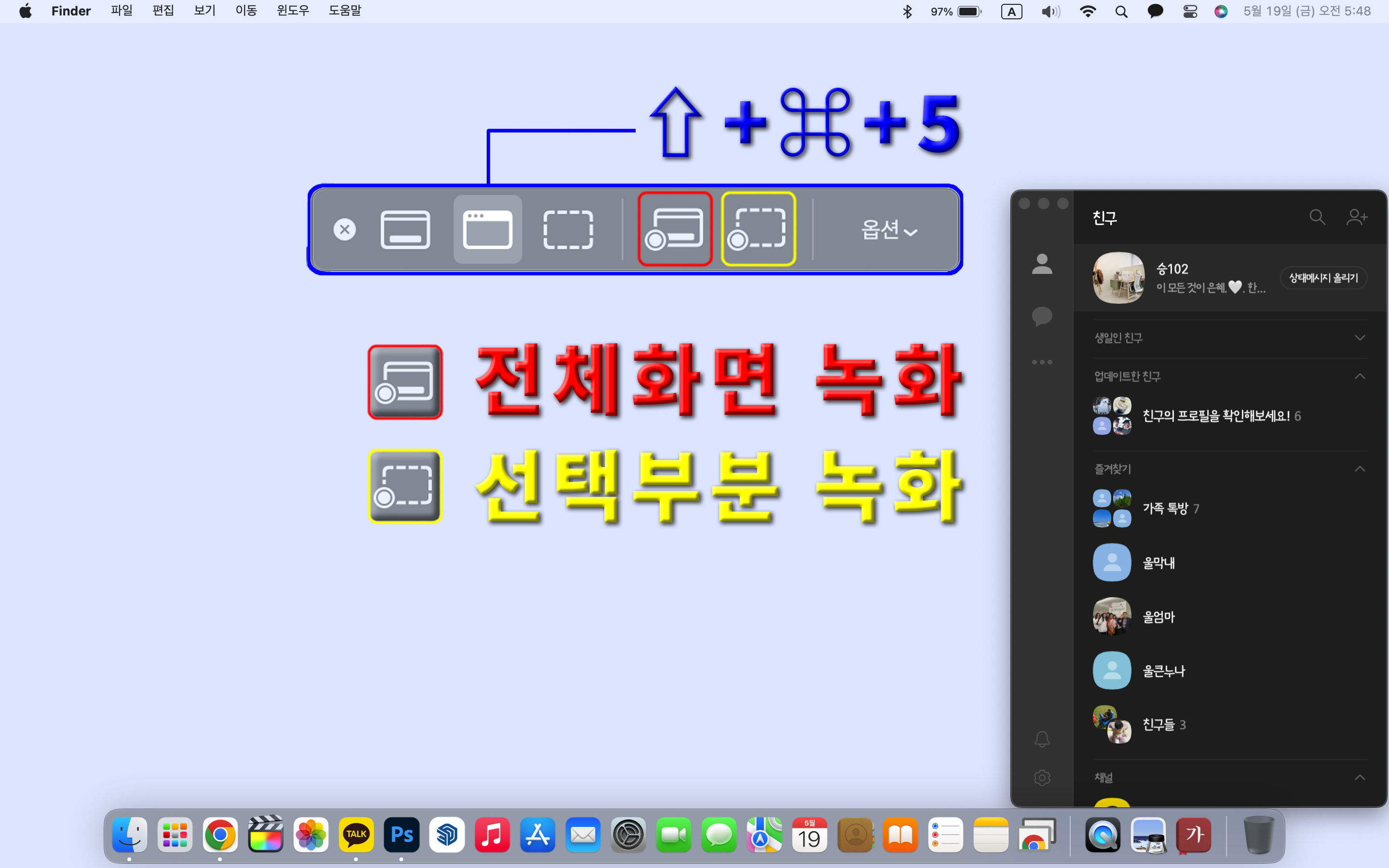Image resolution: width=1389 pixels, height=868 pixels.
Task: Open KakaoTalk settings gear icon
Action: tap(1042, 777)
